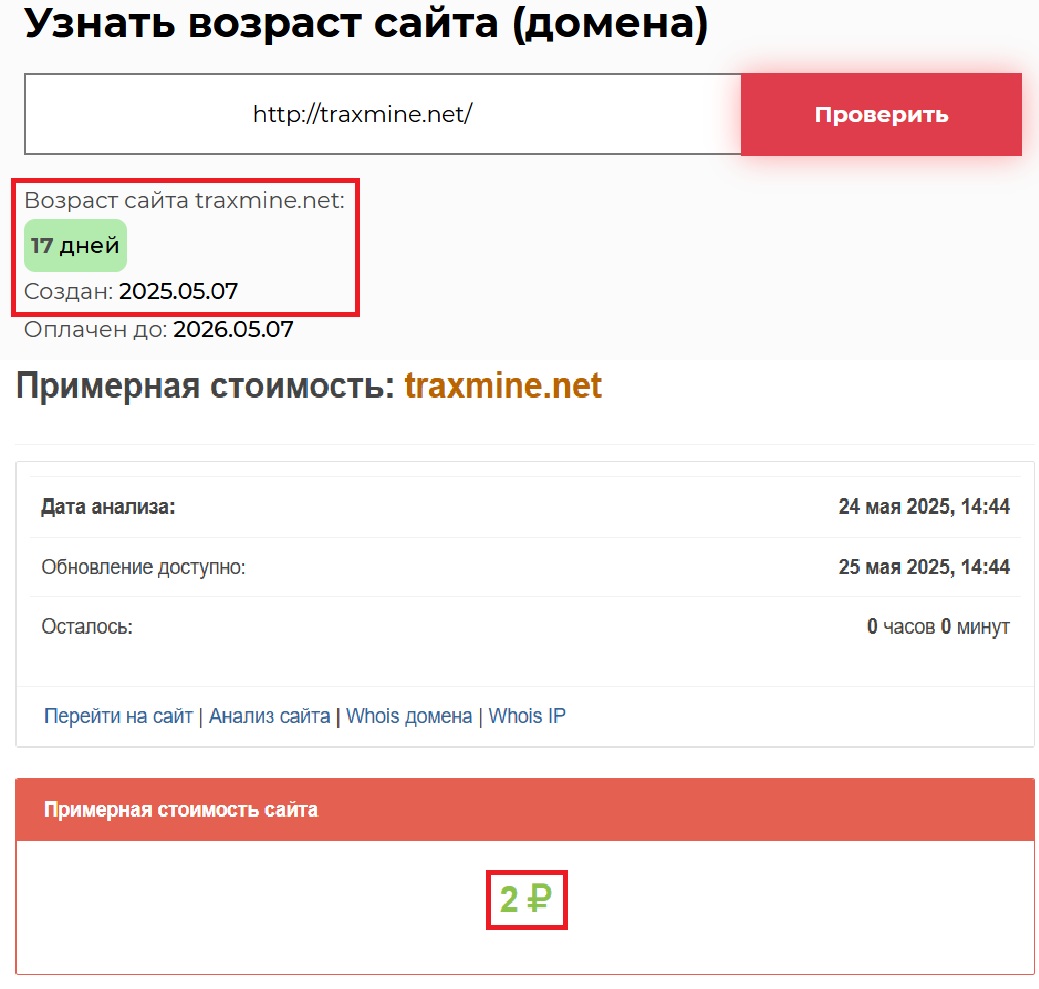Open the "Перейти на сайт" link
This screenshot has height=989, width=1039.
pyautogui.click(x=118, y=716)
